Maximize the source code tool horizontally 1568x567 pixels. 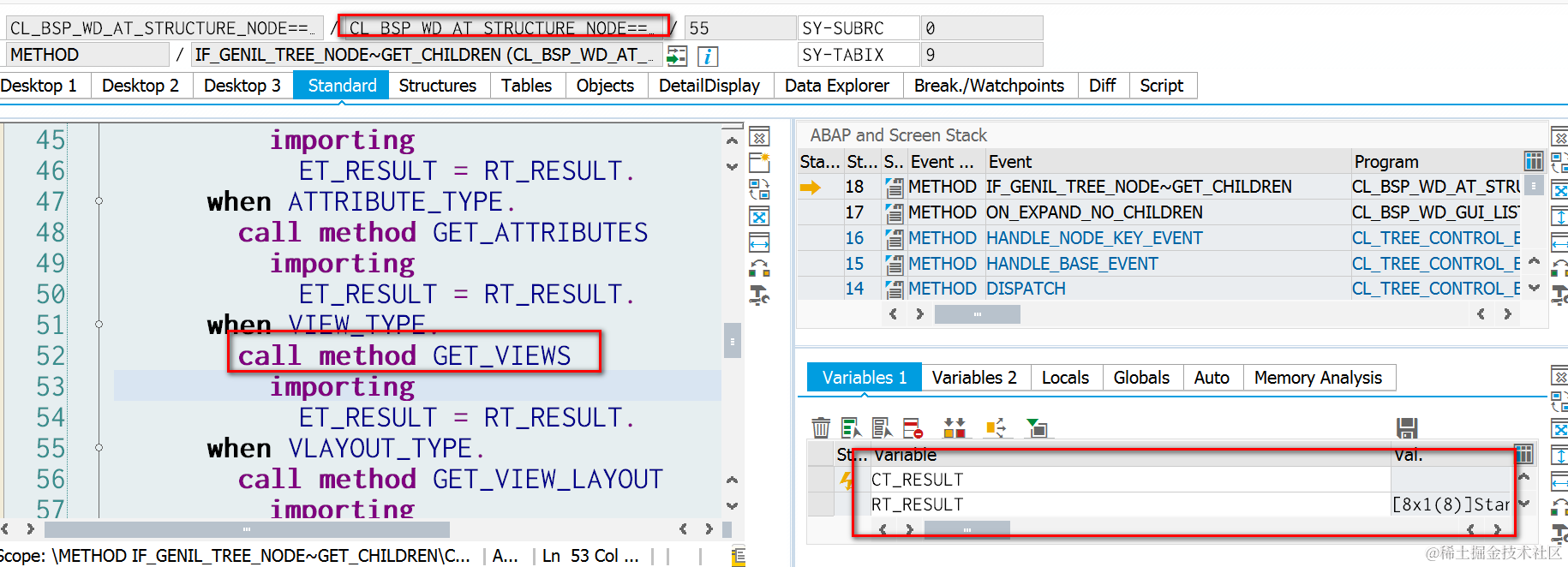(759, 242)
